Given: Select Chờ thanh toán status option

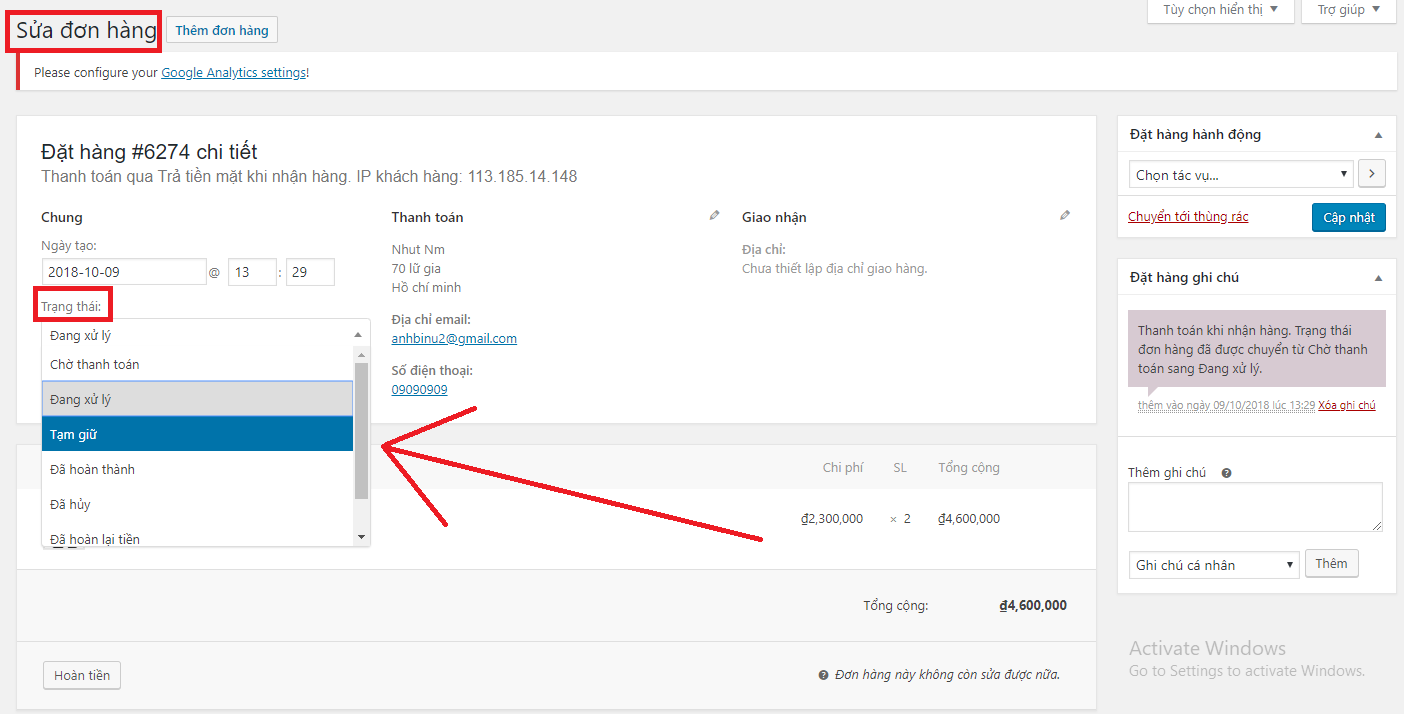Looking at the screenshot, I should (198, 365).
